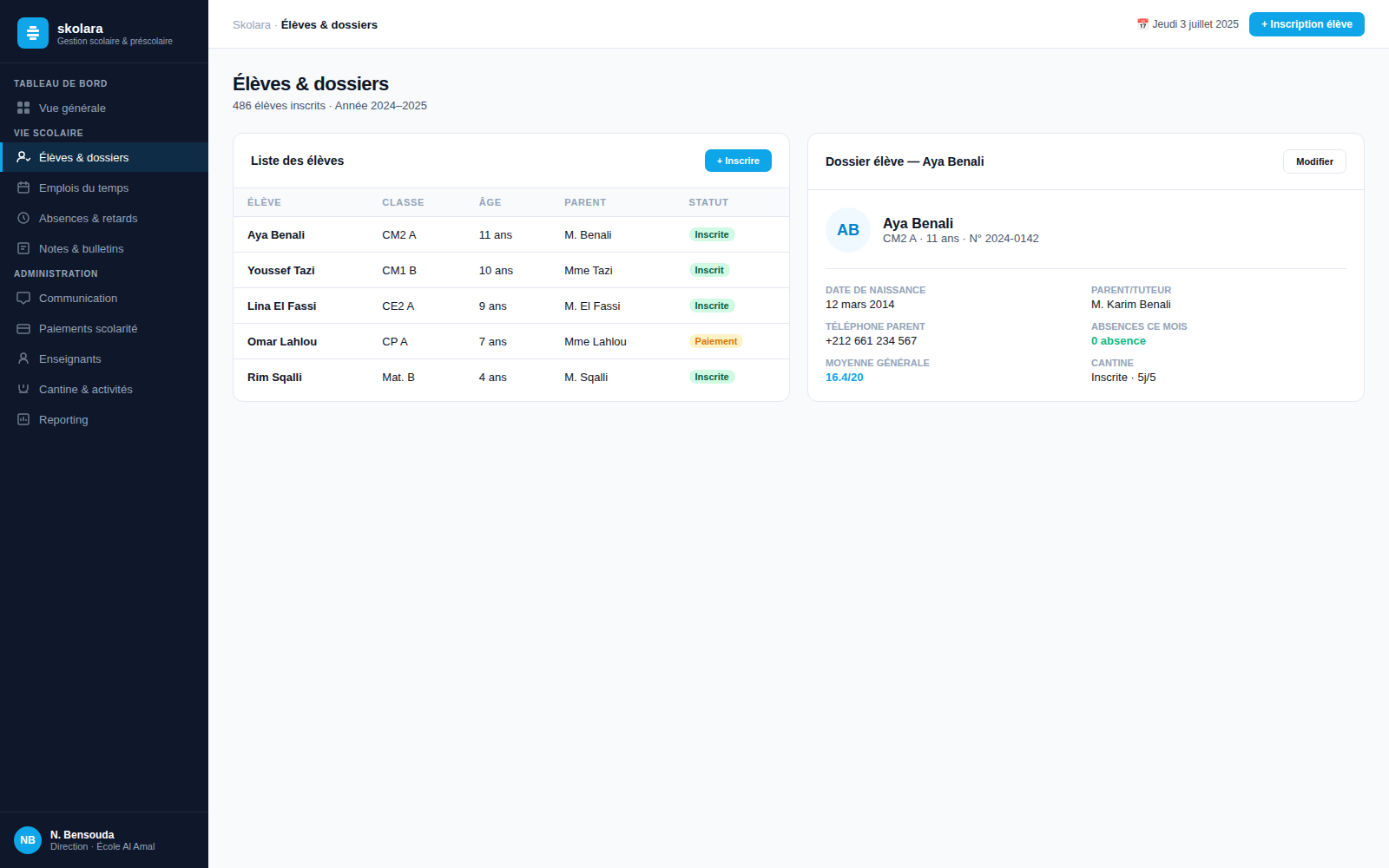Click the Reporting chart icon
Image resolution: width=1389 pixels, height=868 pixels.
click(23, 419)
